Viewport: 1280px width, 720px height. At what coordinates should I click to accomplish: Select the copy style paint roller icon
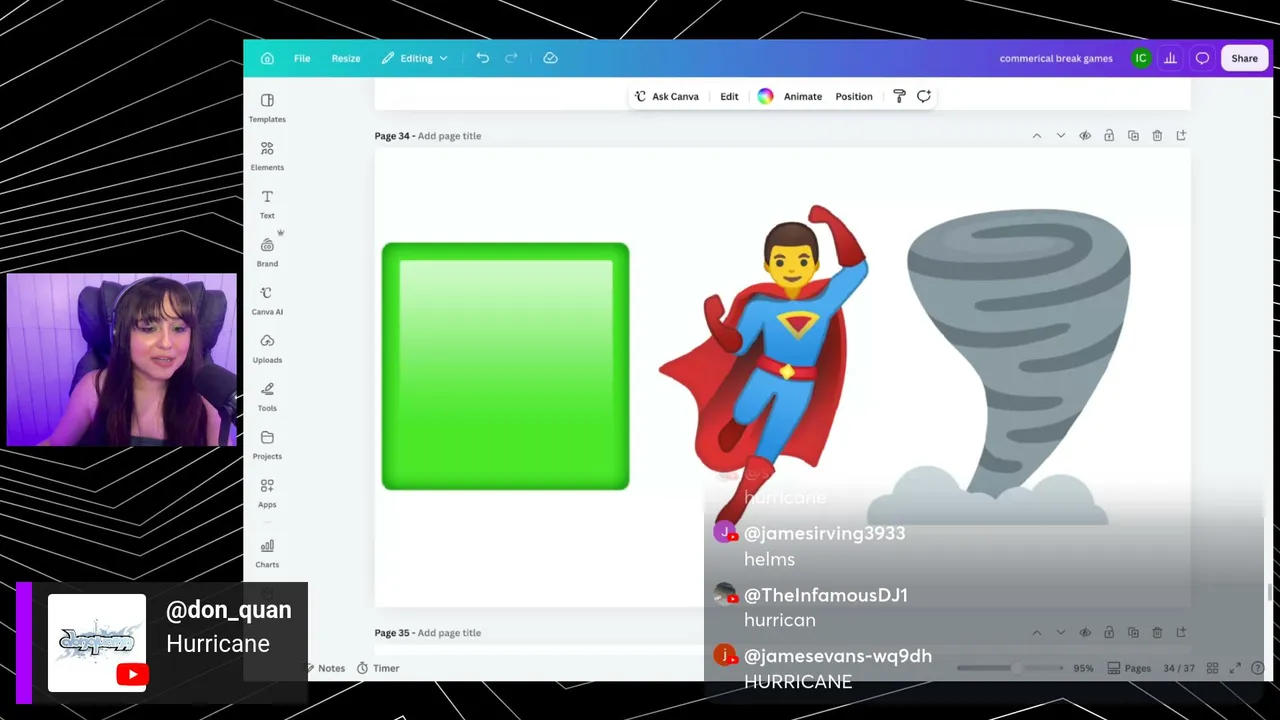click(x=899, y=96)
